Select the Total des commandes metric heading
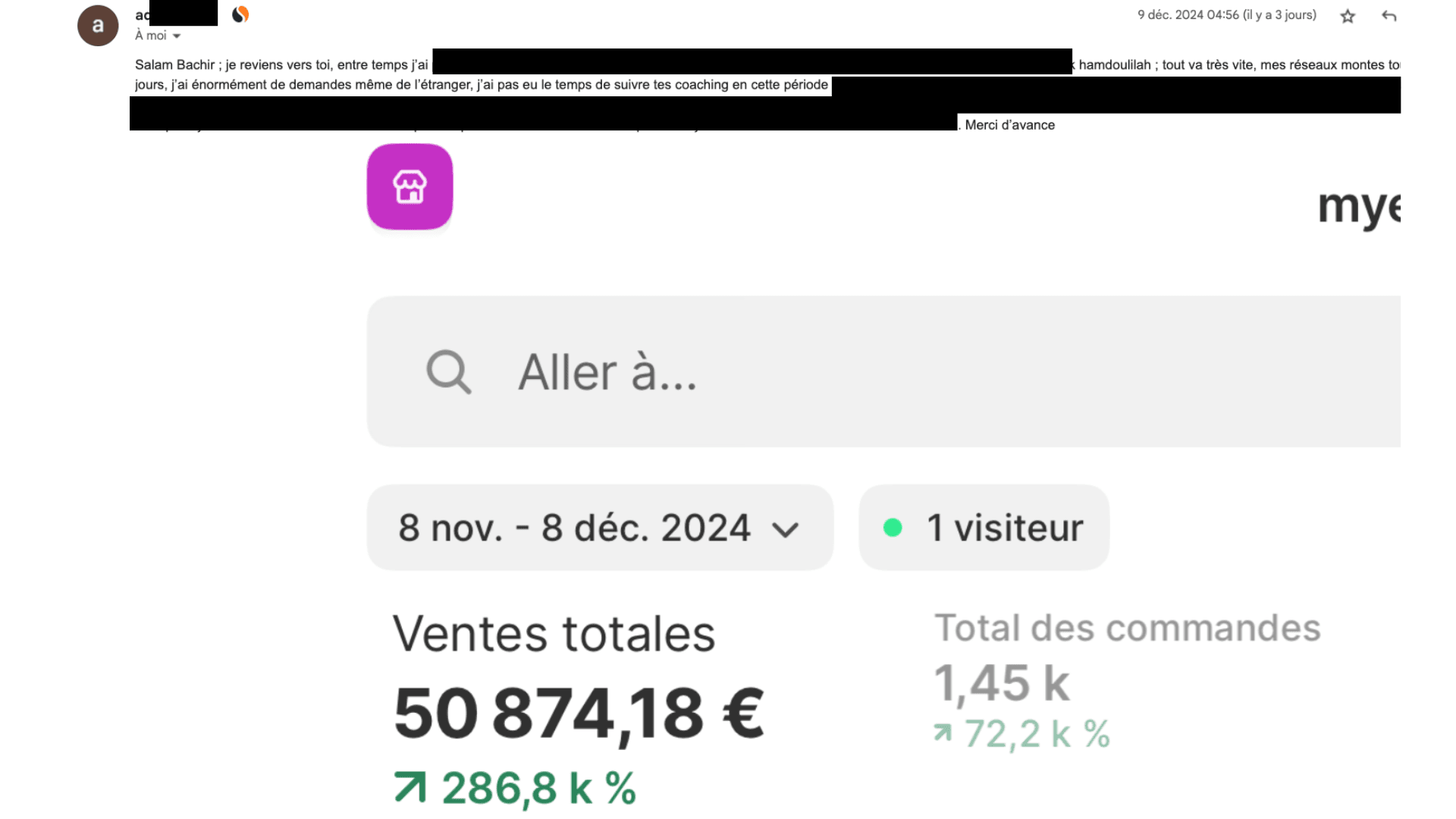The height and width of the screenshot is (819, 1456). point(1127,628)
